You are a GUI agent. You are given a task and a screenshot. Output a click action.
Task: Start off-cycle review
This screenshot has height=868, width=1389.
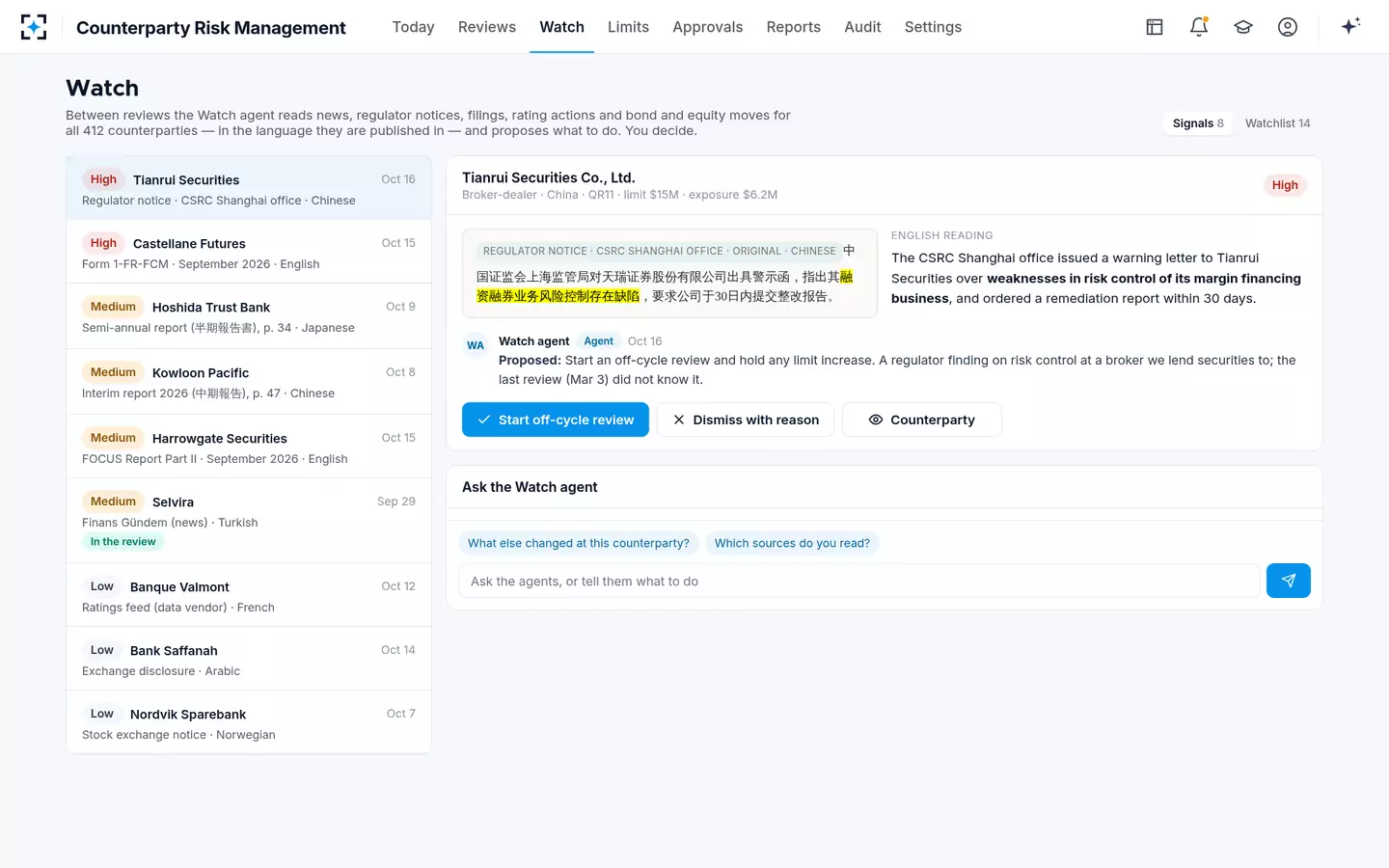pos(556,420)
